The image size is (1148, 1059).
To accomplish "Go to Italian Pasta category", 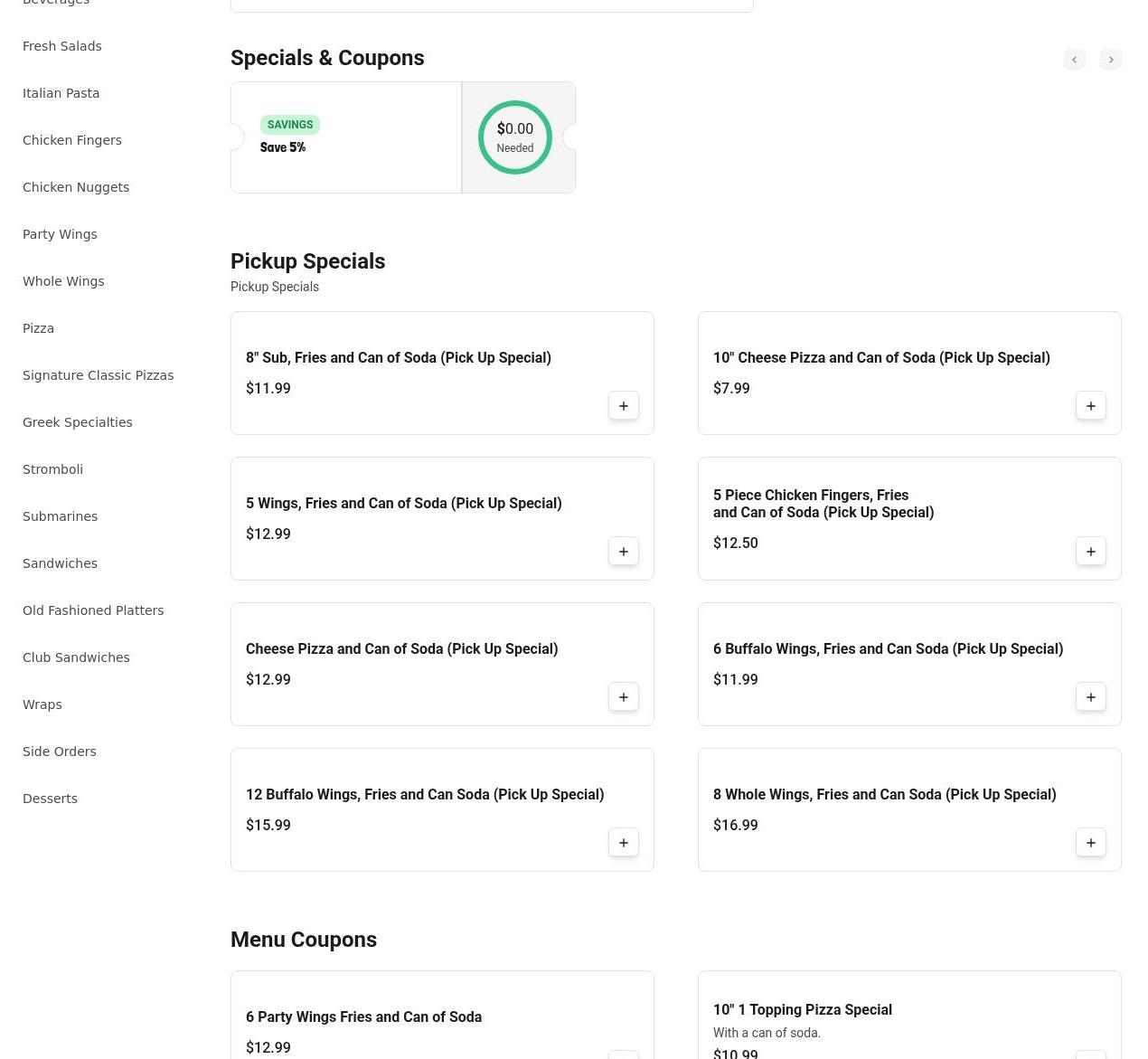I will click(61, 93).
